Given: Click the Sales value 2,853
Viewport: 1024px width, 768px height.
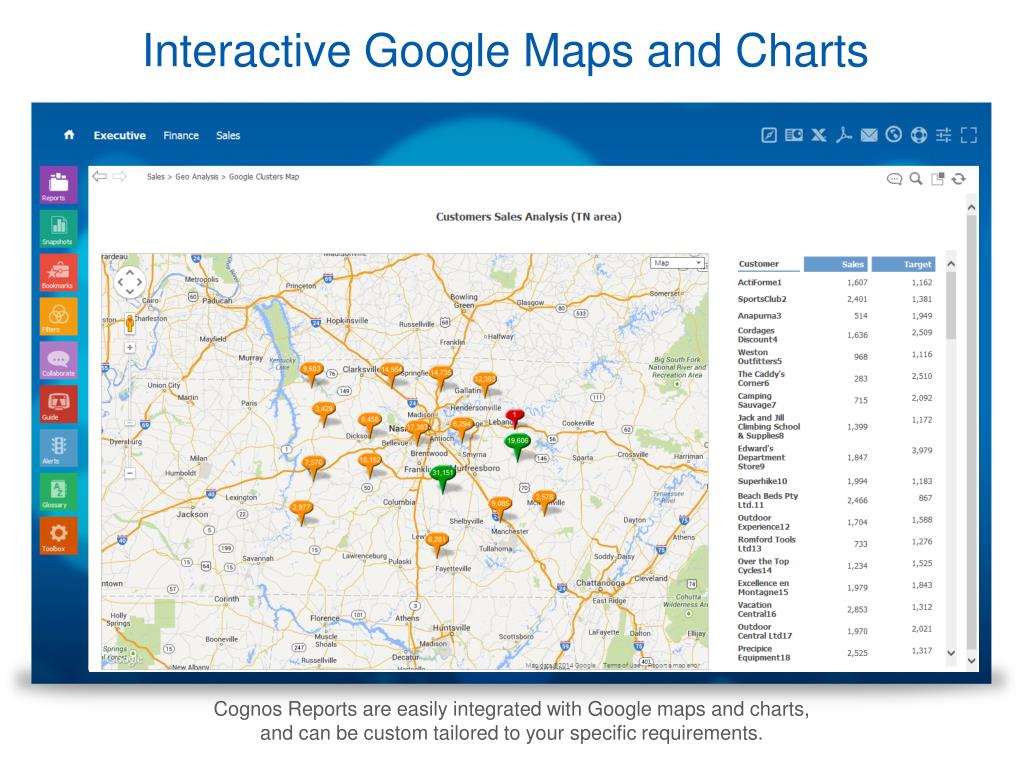Looking at the screenshot, I should (x=857, y=609).
